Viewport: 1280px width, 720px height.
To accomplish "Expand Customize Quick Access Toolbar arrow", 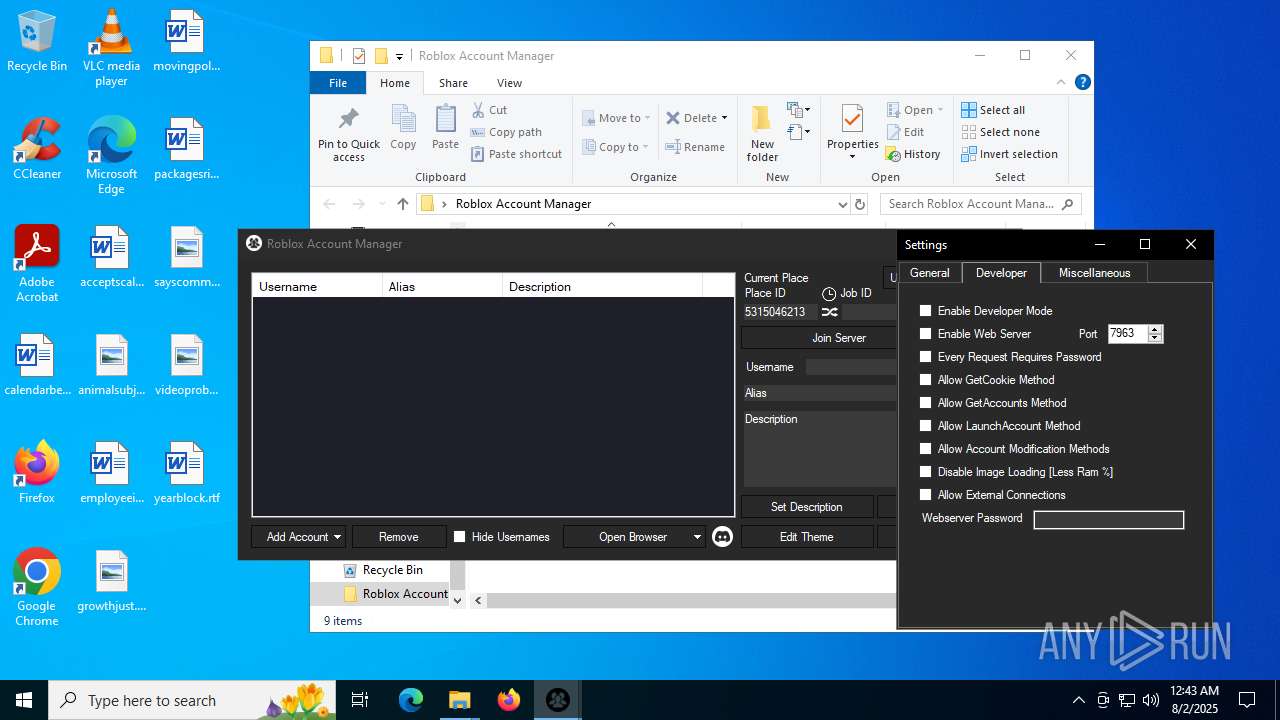I will tap(399, 56).
